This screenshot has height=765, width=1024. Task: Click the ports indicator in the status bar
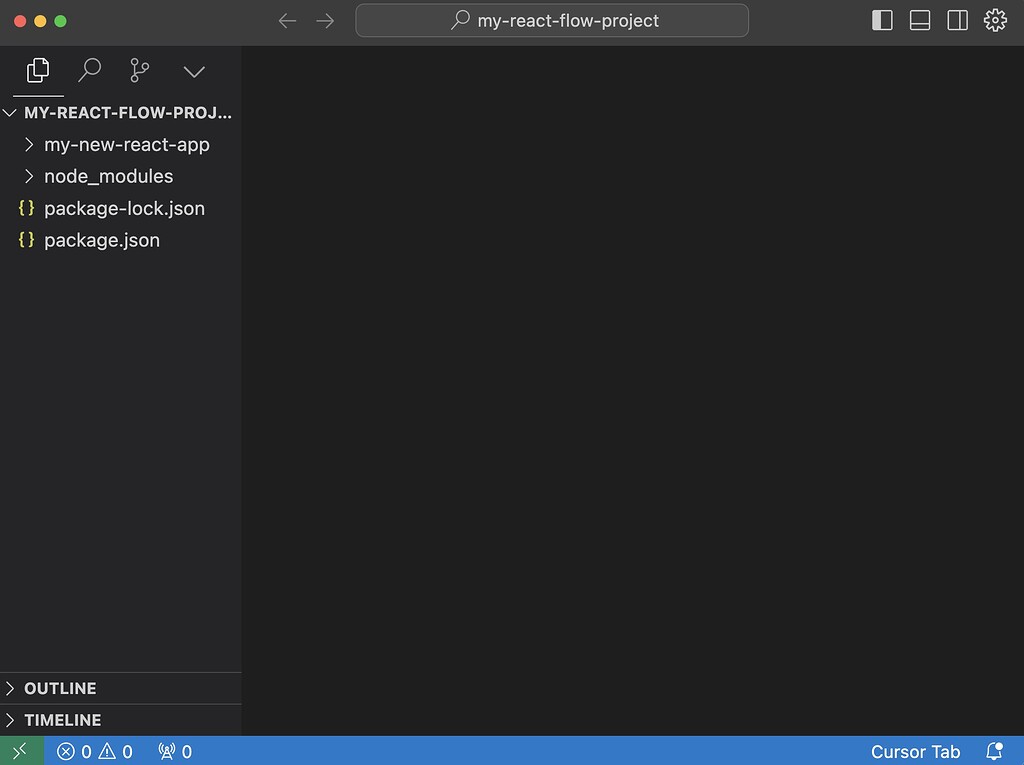175,751
